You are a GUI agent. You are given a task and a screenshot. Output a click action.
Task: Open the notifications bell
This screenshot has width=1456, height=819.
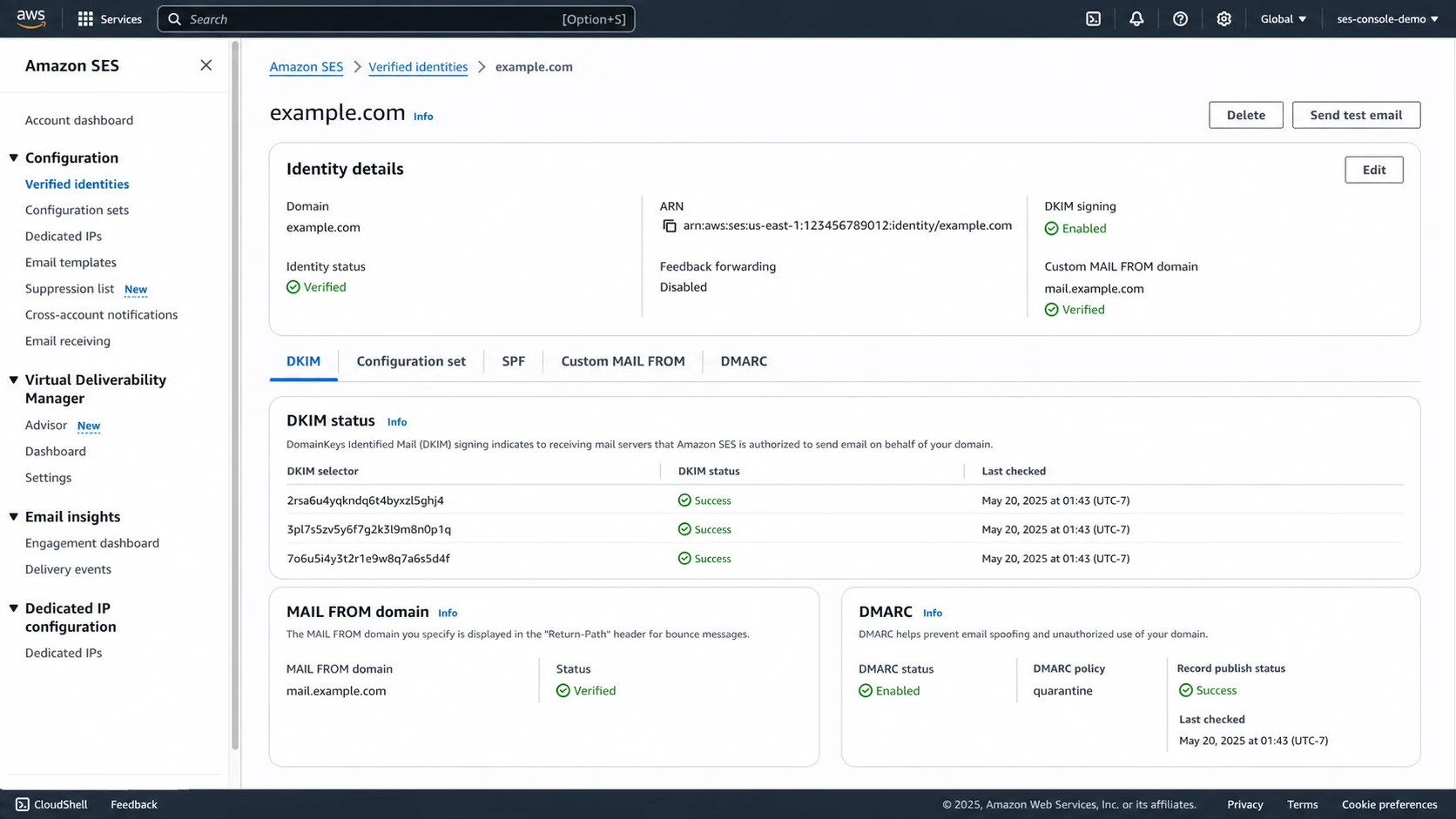[1136, 19]
